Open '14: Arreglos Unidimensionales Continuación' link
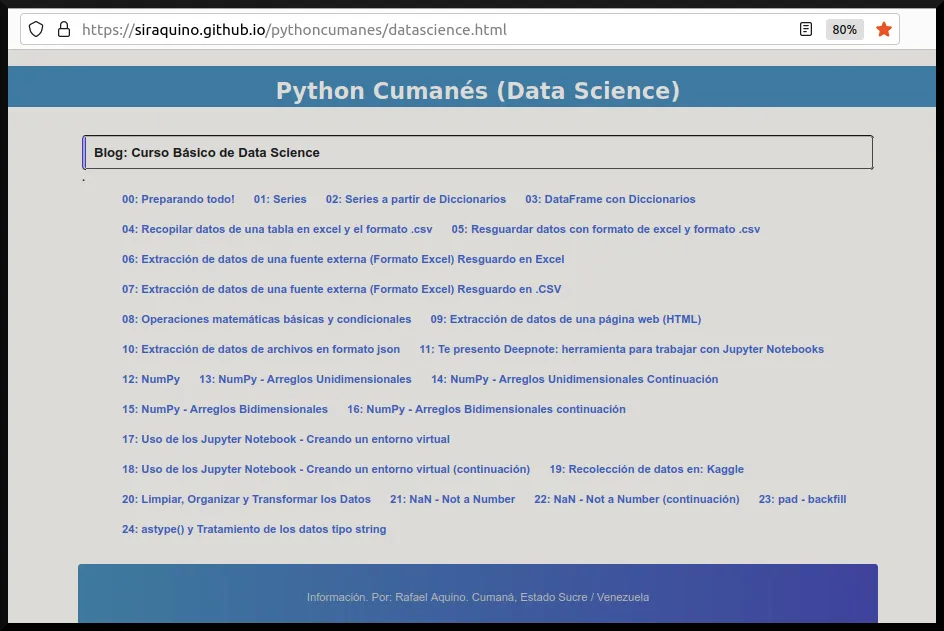Viewport: 944px width, 631px height. click(574, 379)
